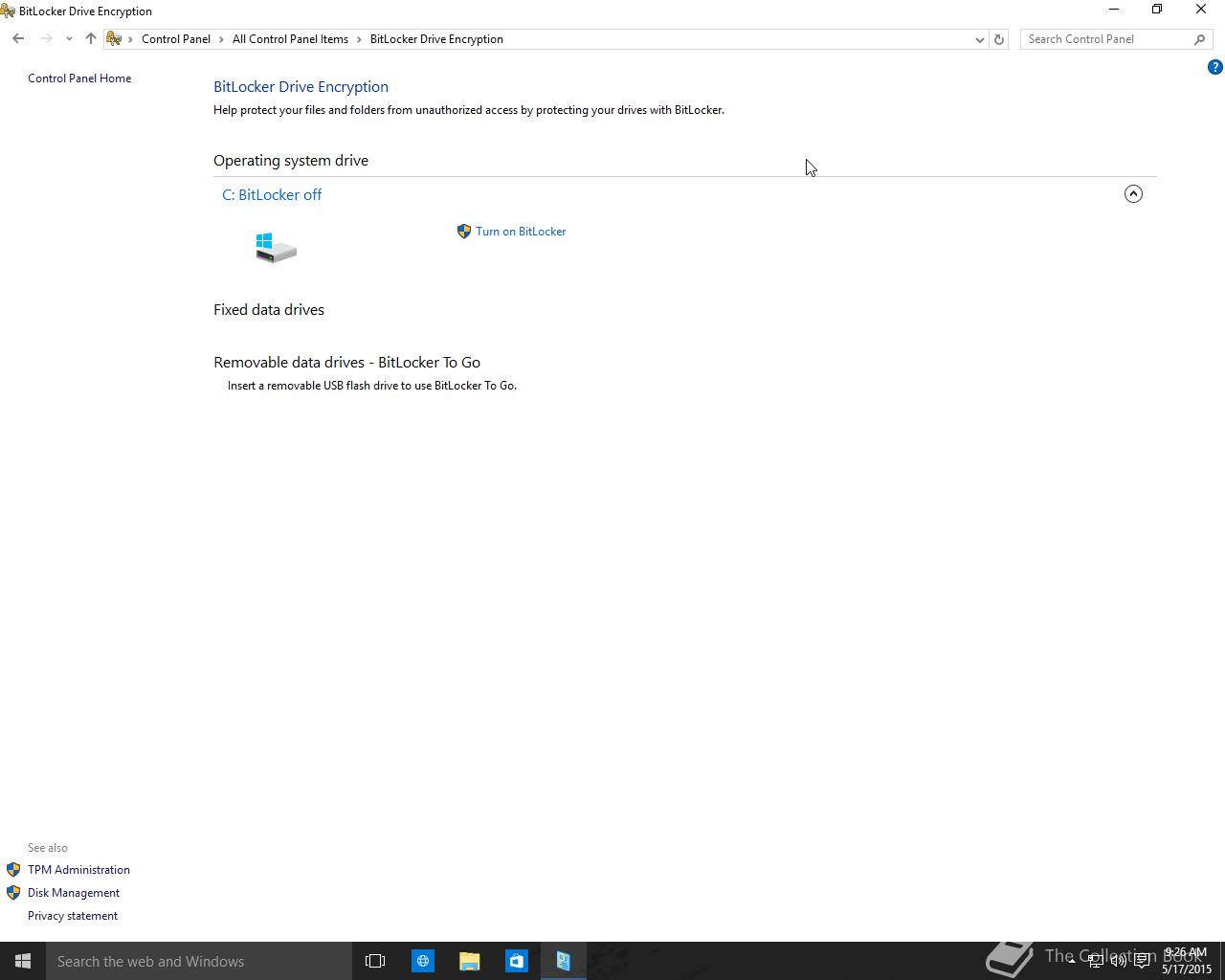Screen dimensions: 1225x980
Task: Click Search the web and Windows box
Action: (199, 961)
